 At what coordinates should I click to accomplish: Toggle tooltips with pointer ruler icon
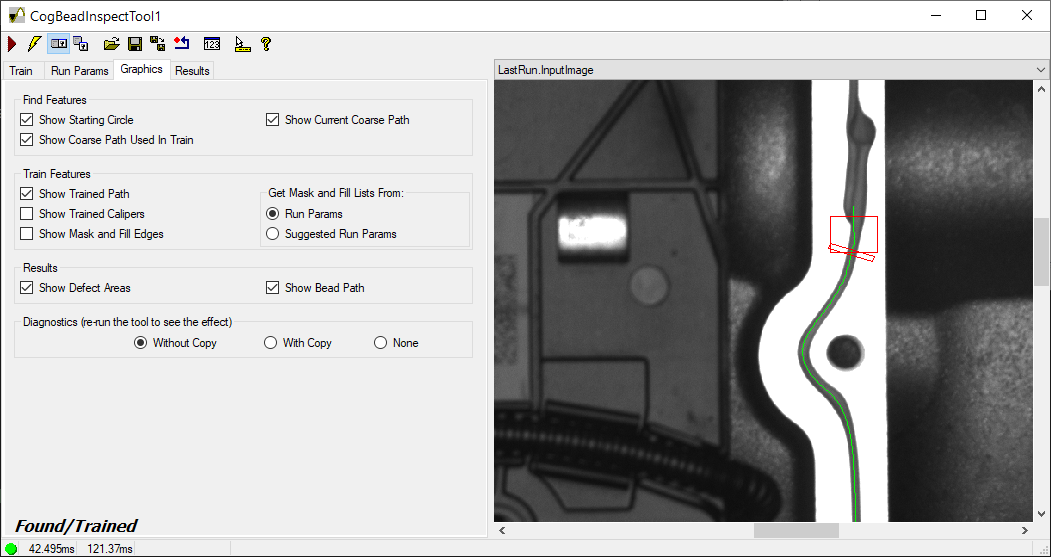pyautogui.click(x=243, y=44)
